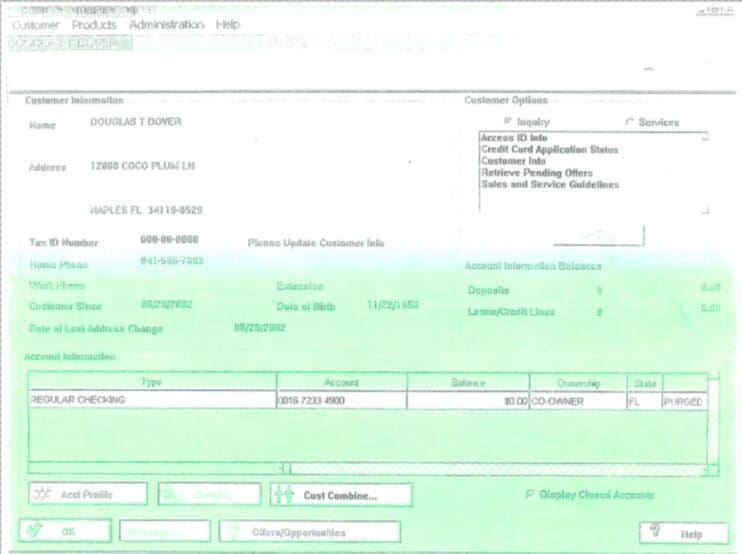
Task: Click the Balance column header
Action: click(468, 382)
